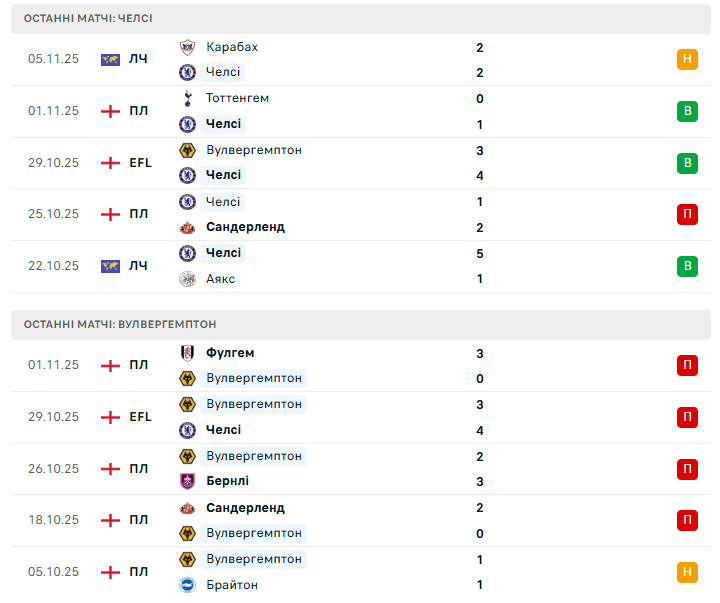Open the 22.10.25 Челсі vs Аякс match row
720x603 pixels.
tap(360, 266)
